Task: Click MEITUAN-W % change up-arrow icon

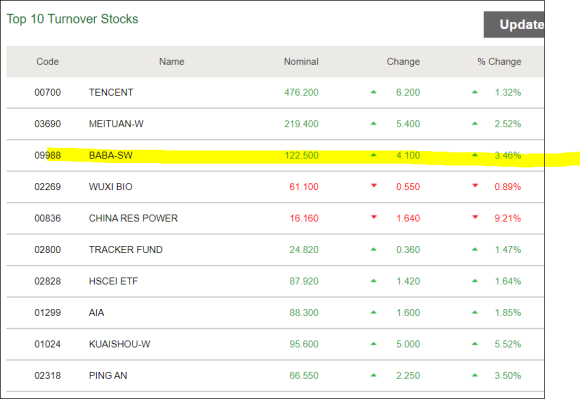Action: coord(475,123)
